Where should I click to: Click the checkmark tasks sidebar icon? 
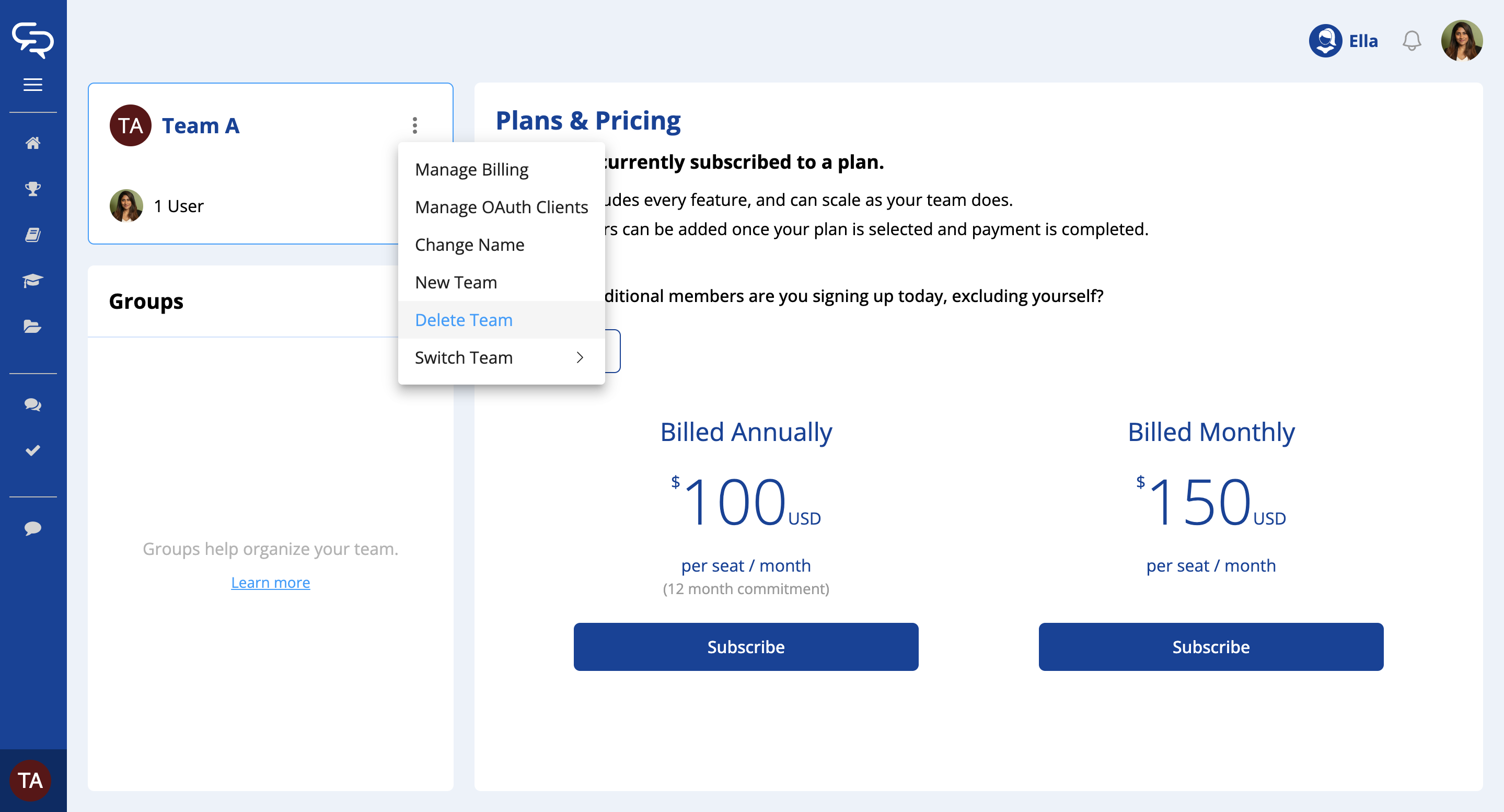33,450
